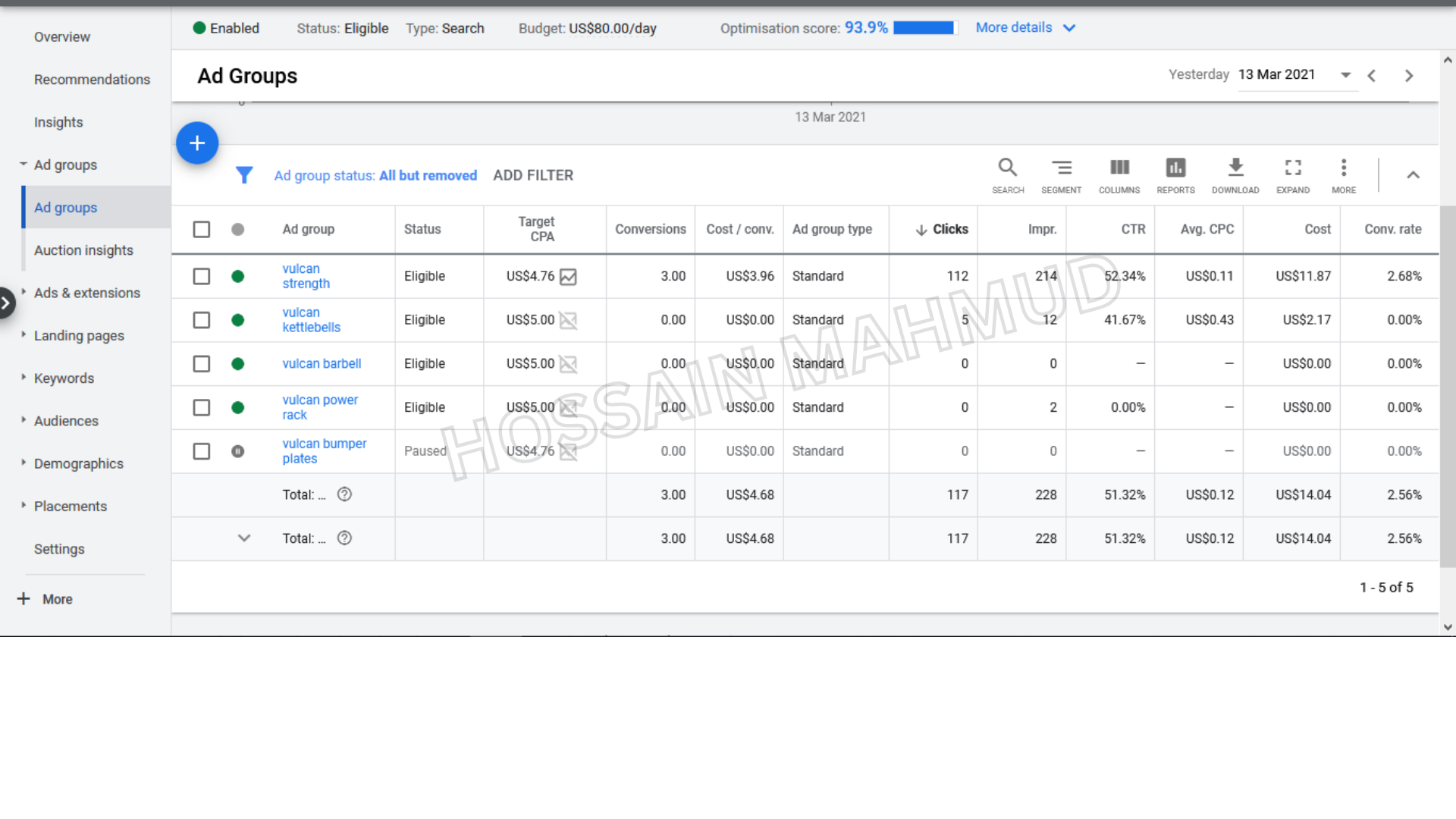Go to the next date arrow
Viewport: 1456px width, 819px height.
pos(1409,76)
